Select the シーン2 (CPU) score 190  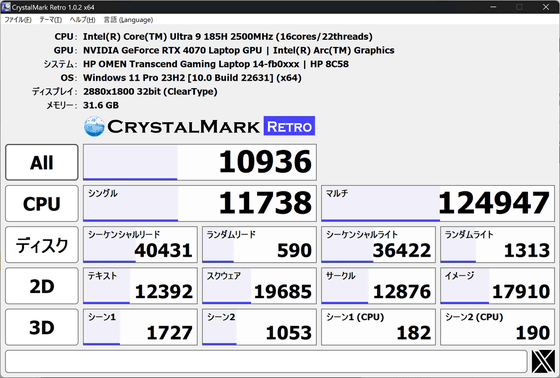(498, 327)
